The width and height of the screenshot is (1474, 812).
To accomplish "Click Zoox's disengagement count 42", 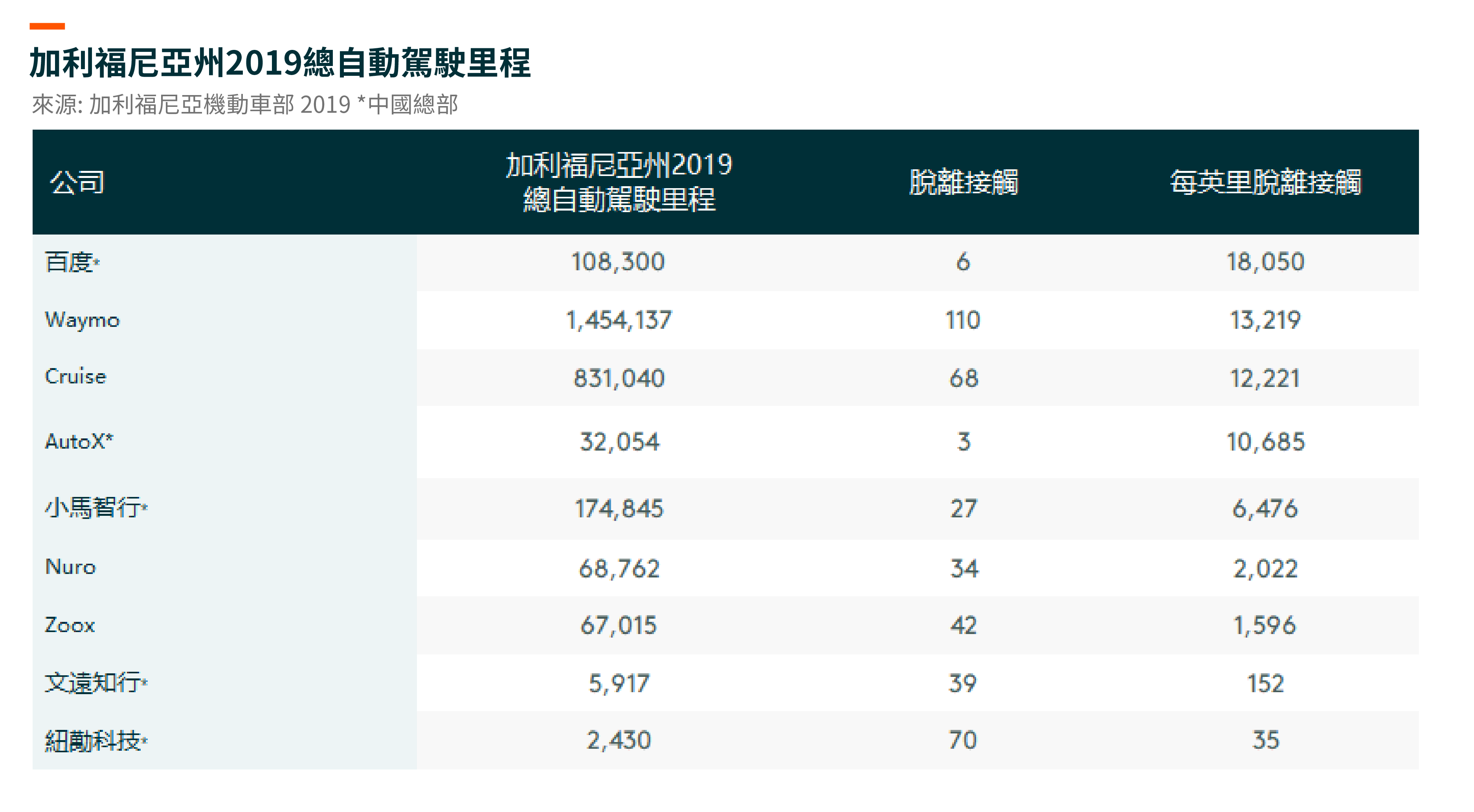I will (964, 625).
